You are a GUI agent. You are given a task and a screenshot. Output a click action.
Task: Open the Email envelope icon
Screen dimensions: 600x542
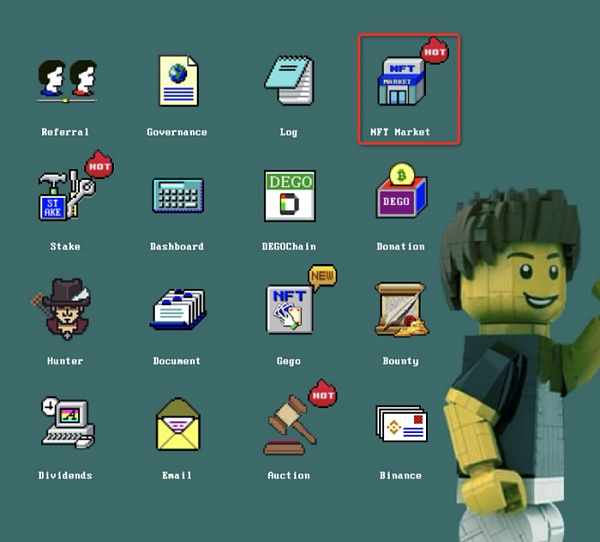pyautogui.click(x=177, y=425)
